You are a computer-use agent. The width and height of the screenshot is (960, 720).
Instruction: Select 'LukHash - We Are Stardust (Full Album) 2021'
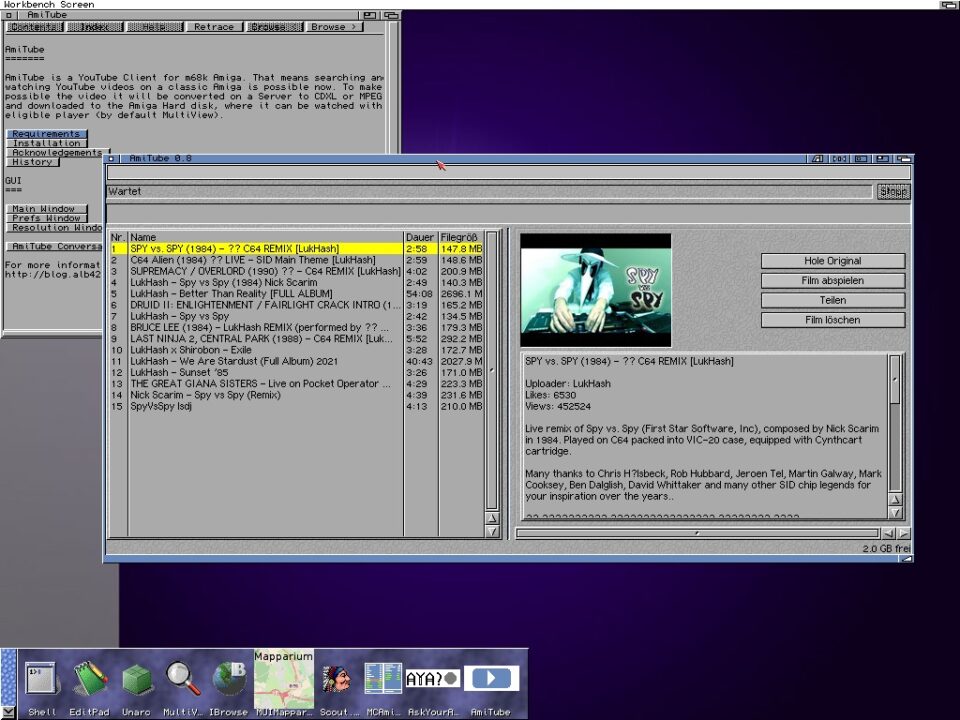296,361
